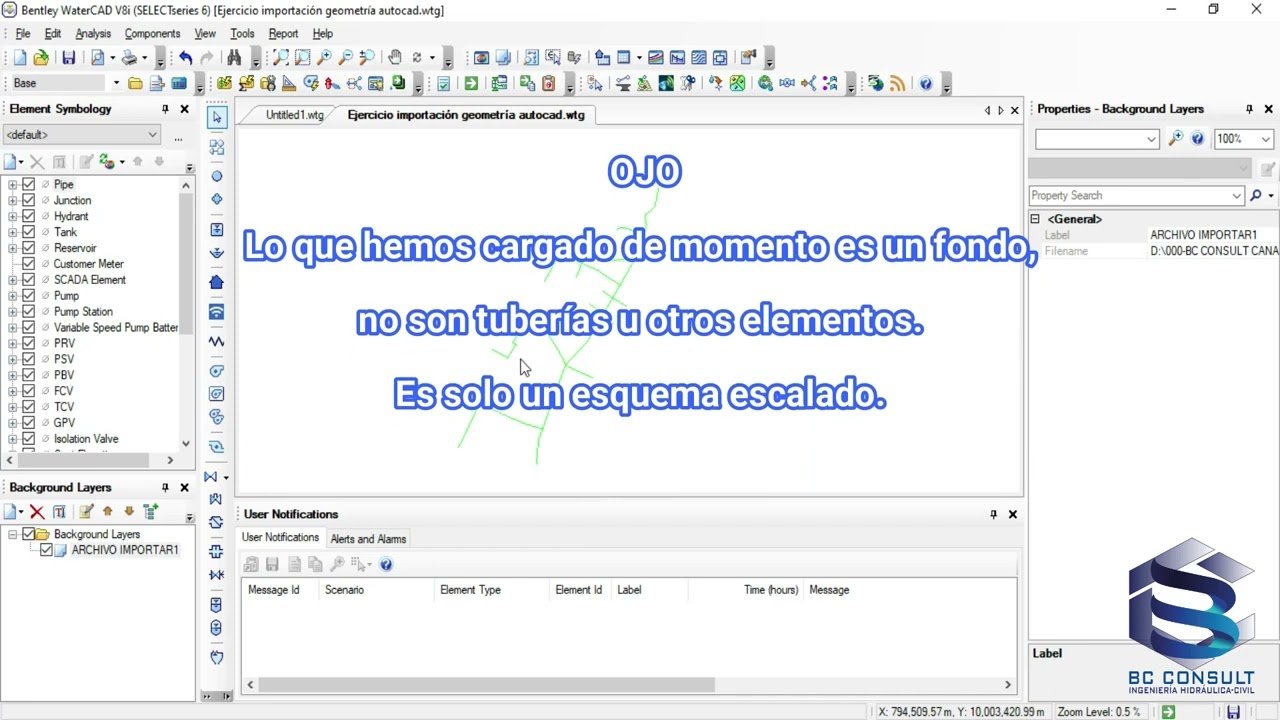Click Rename icon in Background Layers toolbar
The width and height of the screenshot is (1280, 720).
click(59, 512)
